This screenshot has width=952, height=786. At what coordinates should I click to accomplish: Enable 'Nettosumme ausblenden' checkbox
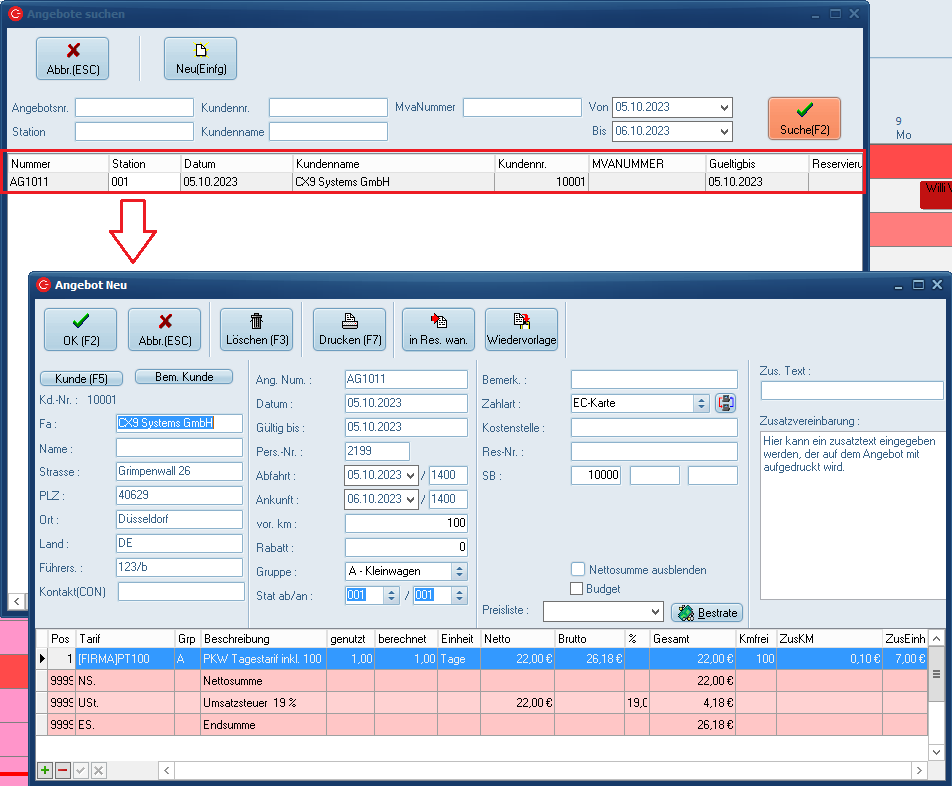(x=578, y=570)
